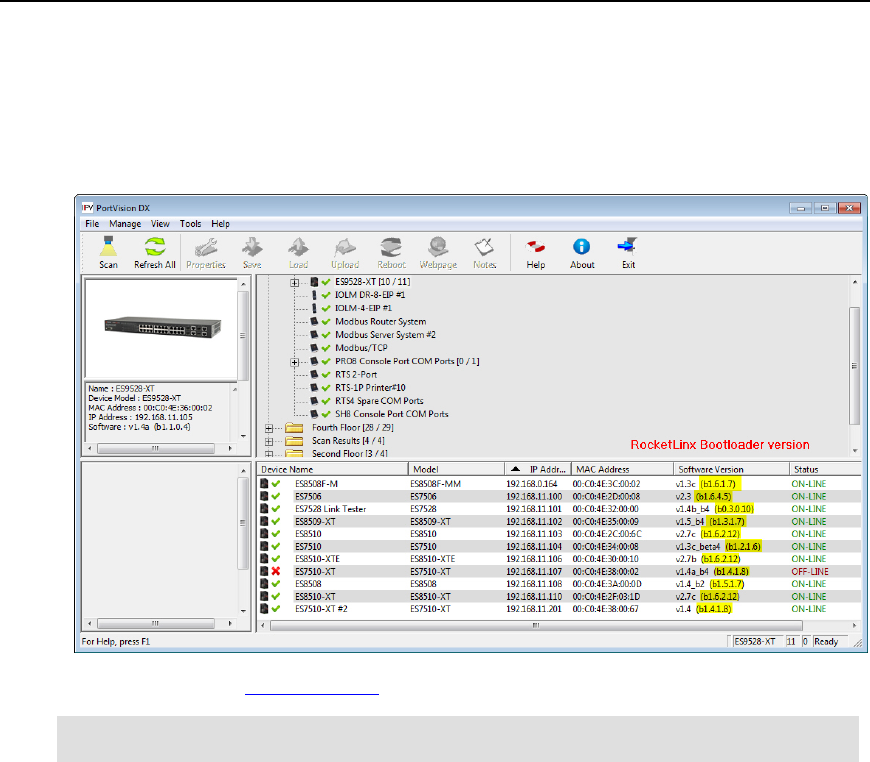
Task: Select RTS4 Spare COM Ports tree item
Action: (379, 401)
